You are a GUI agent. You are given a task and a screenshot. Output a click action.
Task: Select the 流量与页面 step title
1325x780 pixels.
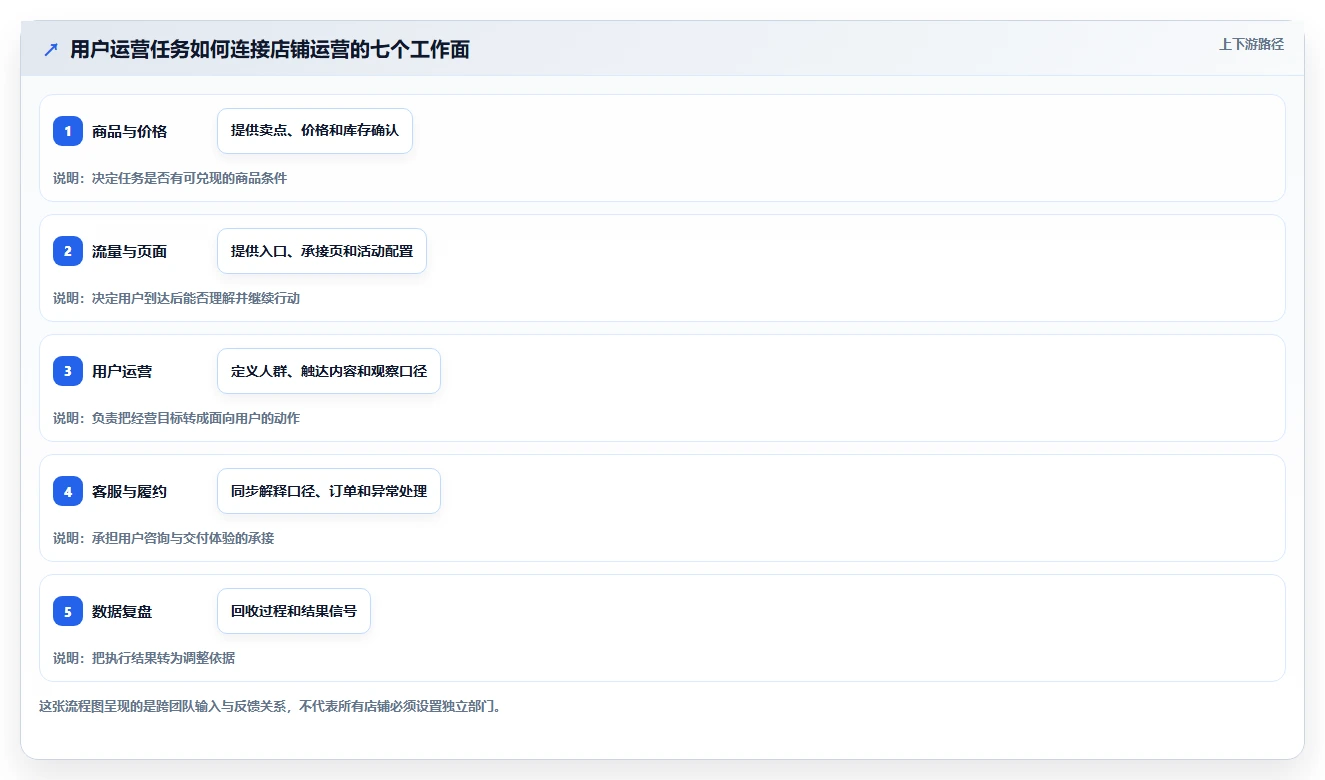(129, 251)
